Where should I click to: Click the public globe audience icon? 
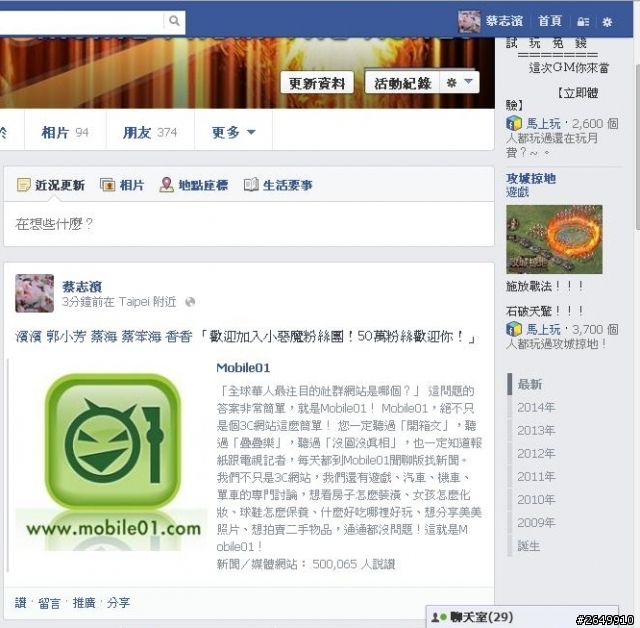(190, 302)
